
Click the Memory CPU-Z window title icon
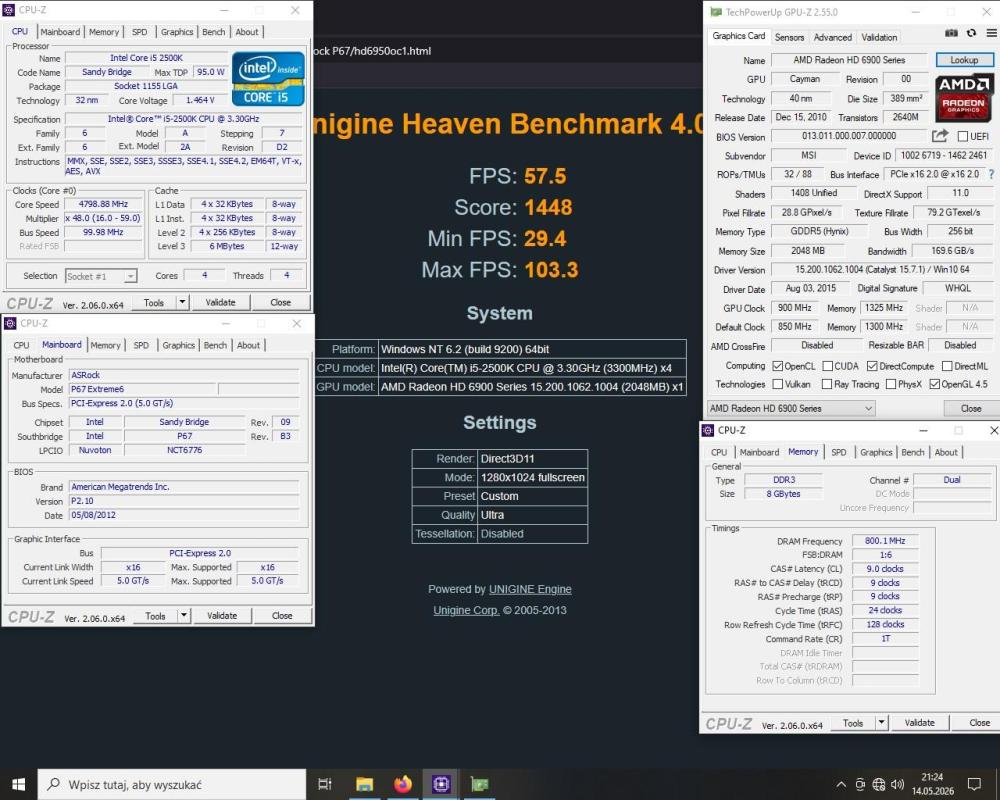click(707, 431)
